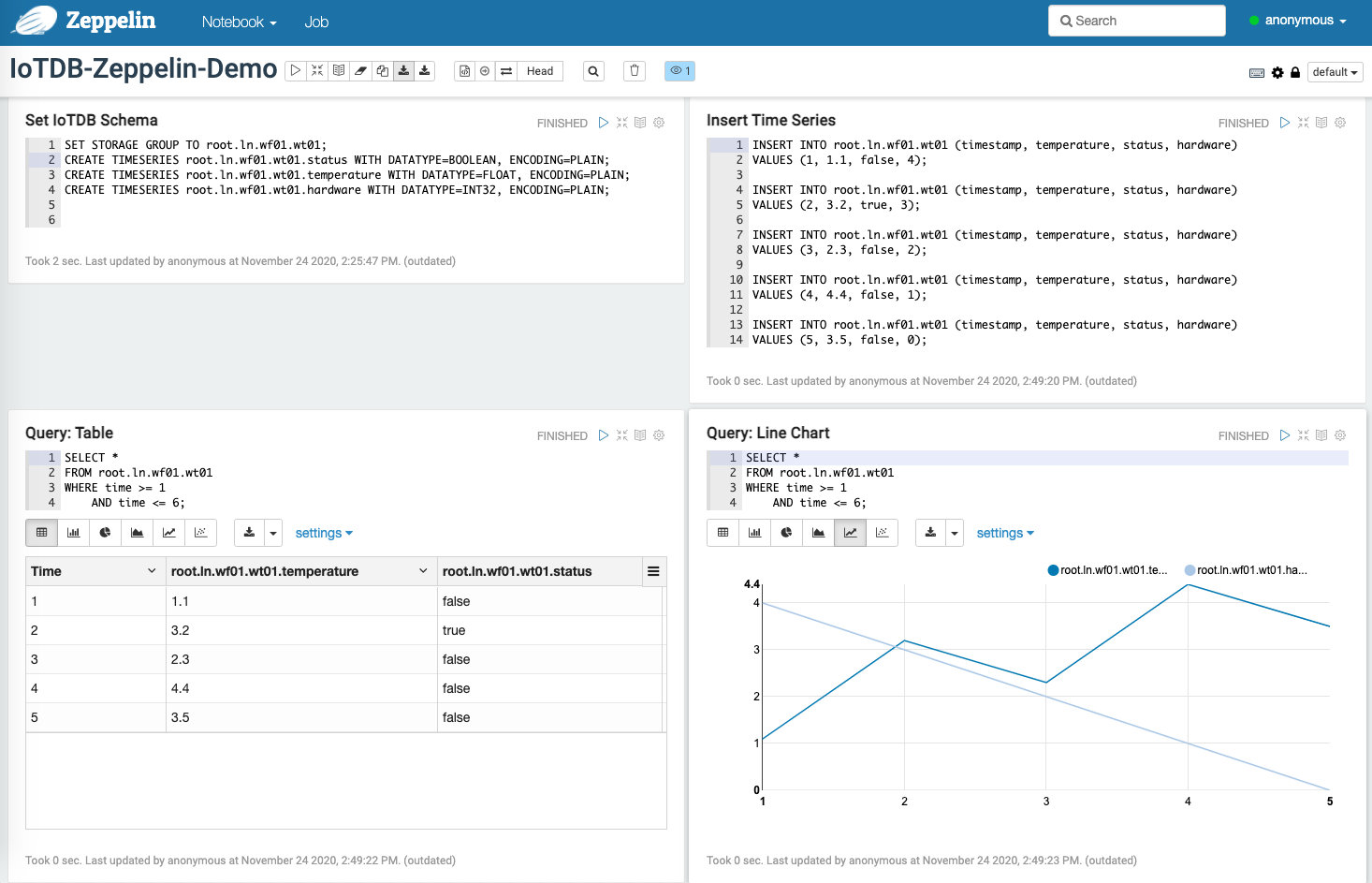Run the Set IoTDB Schema paragraph
This screenshot has height=883, width=1372.
[604, 122]
